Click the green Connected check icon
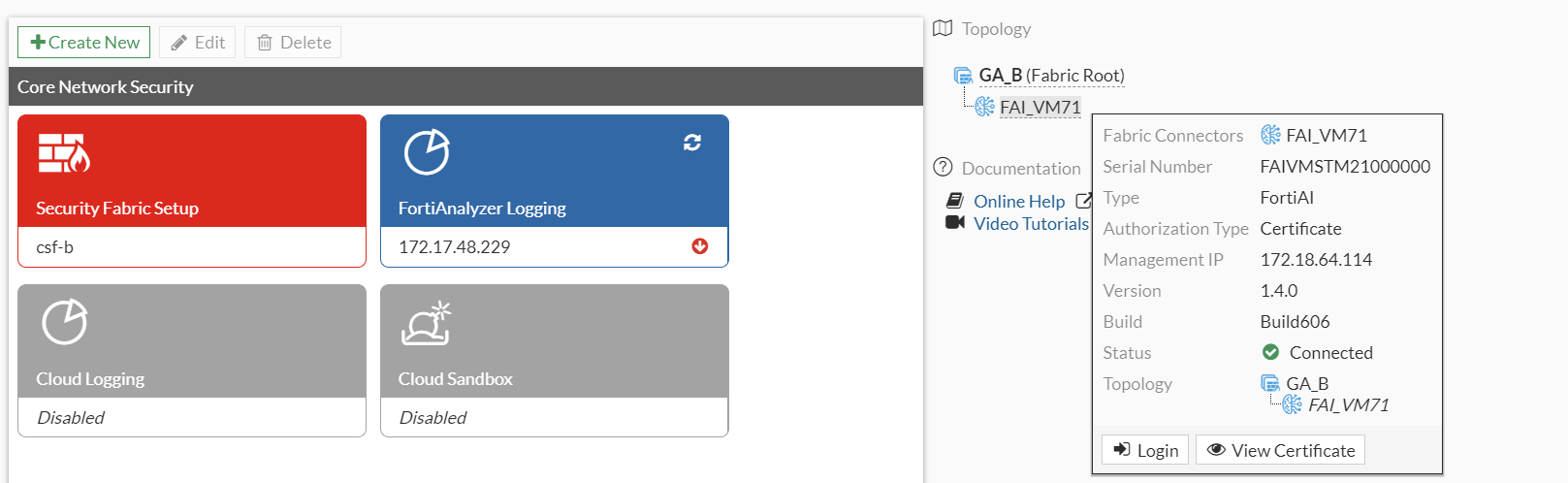Viewport: 1568px width, 483px height. coord(1270,352)
